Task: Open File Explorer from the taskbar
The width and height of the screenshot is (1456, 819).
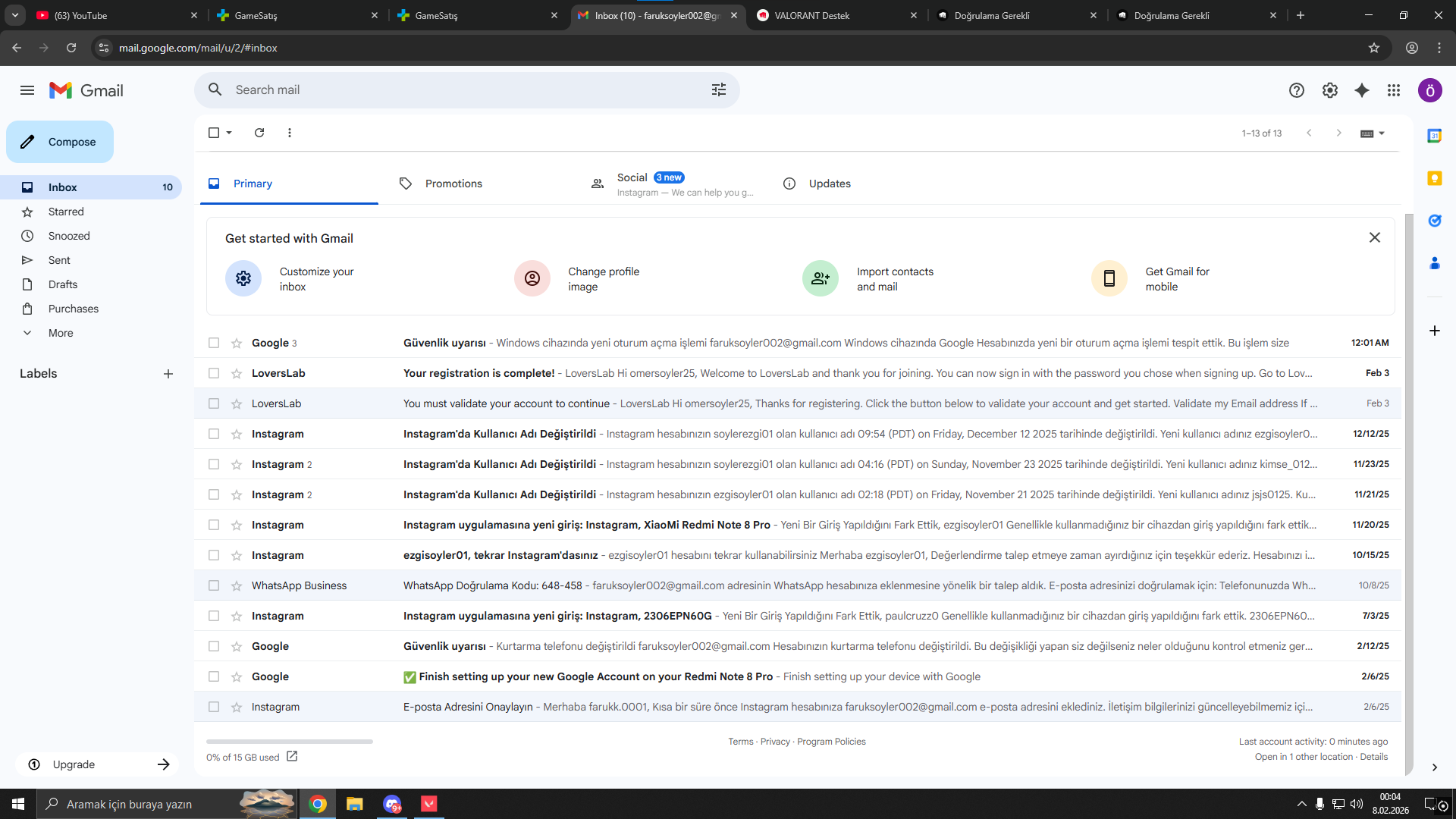Action: click(355, 804)
